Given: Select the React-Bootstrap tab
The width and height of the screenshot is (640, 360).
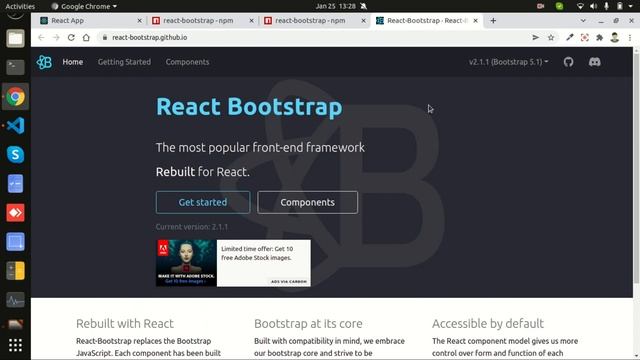Looking at the screenshot, I should 427,20.
